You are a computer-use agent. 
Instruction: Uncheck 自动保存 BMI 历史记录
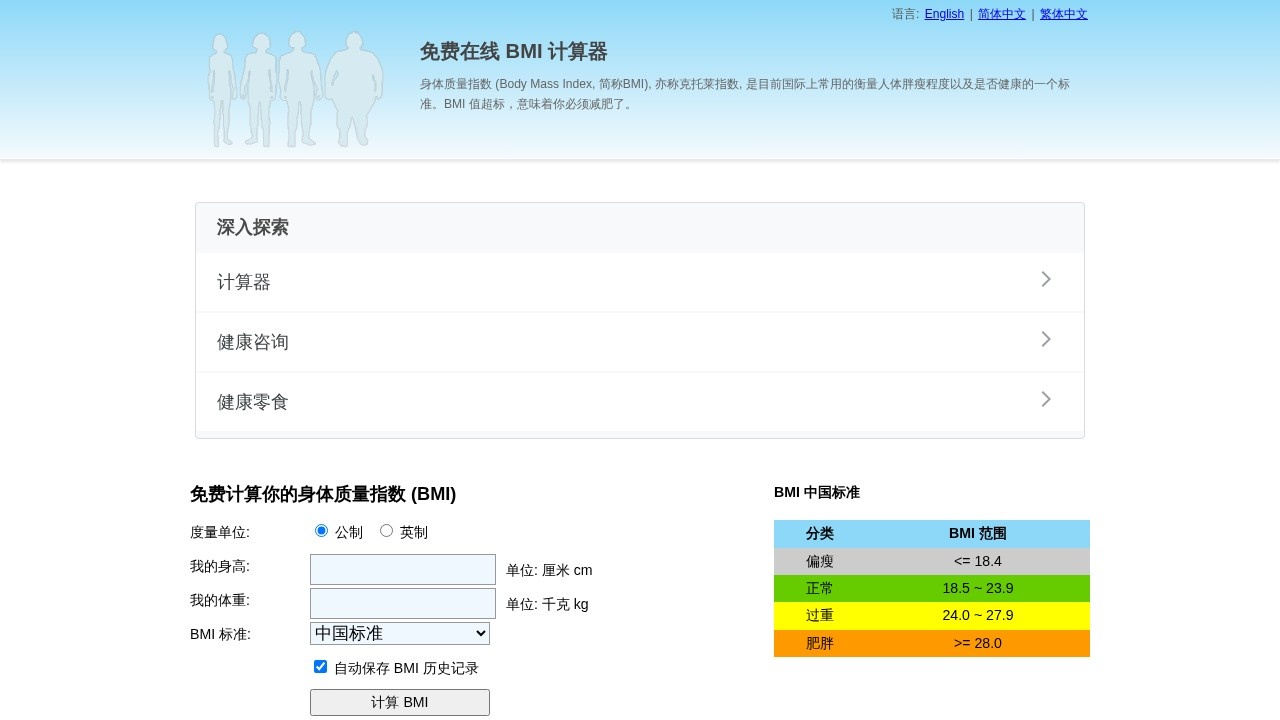(320, 666)
